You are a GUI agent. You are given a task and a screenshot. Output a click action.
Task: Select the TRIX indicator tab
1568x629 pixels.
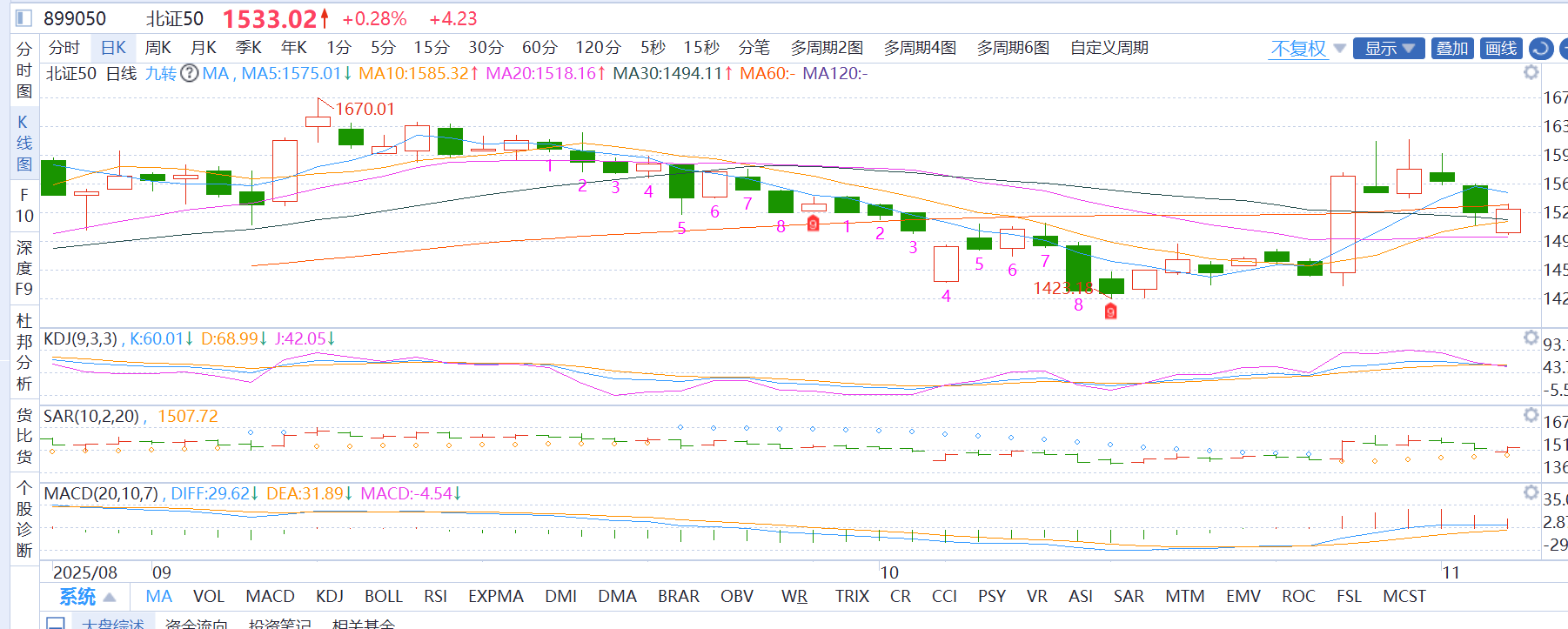[x=853, y=597]
